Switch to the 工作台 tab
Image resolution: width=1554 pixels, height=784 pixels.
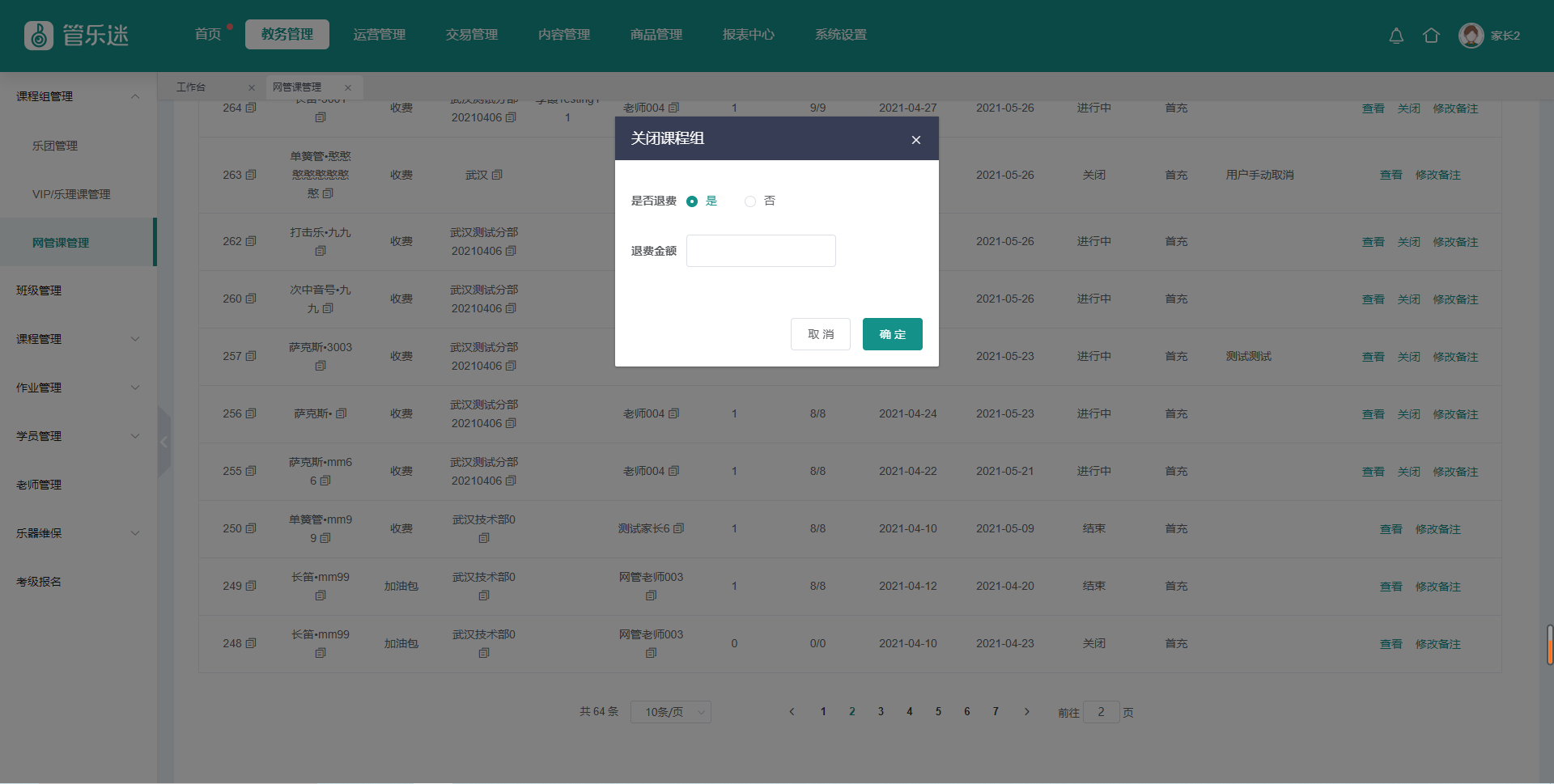[192, 87]
